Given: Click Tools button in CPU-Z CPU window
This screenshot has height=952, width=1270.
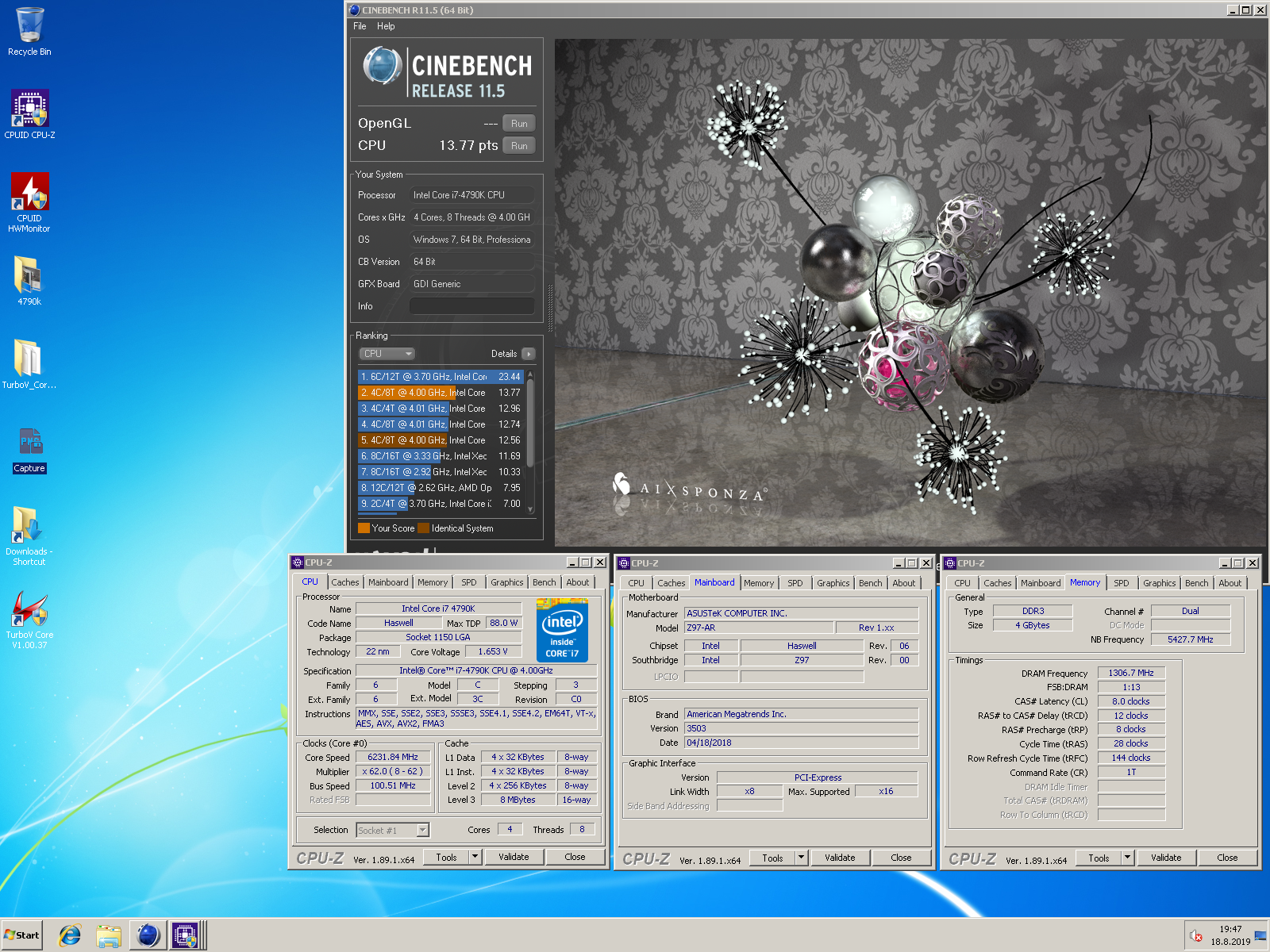Looking at the screenshot, I should (447, 857).
